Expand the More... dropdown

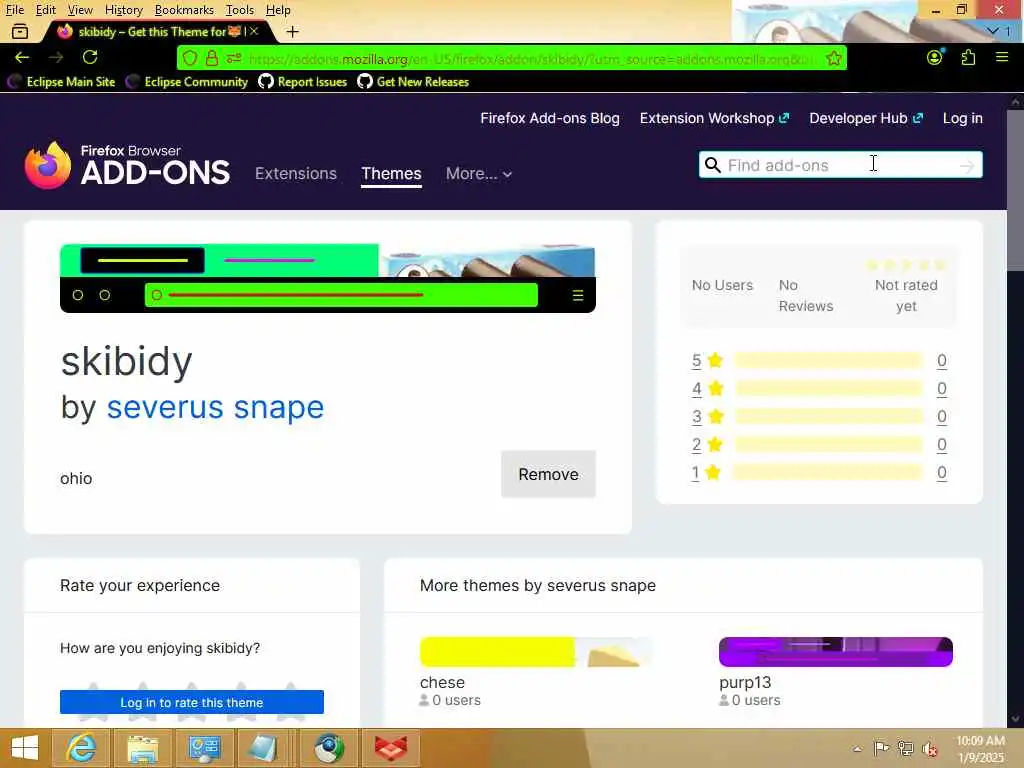[479, 174]
